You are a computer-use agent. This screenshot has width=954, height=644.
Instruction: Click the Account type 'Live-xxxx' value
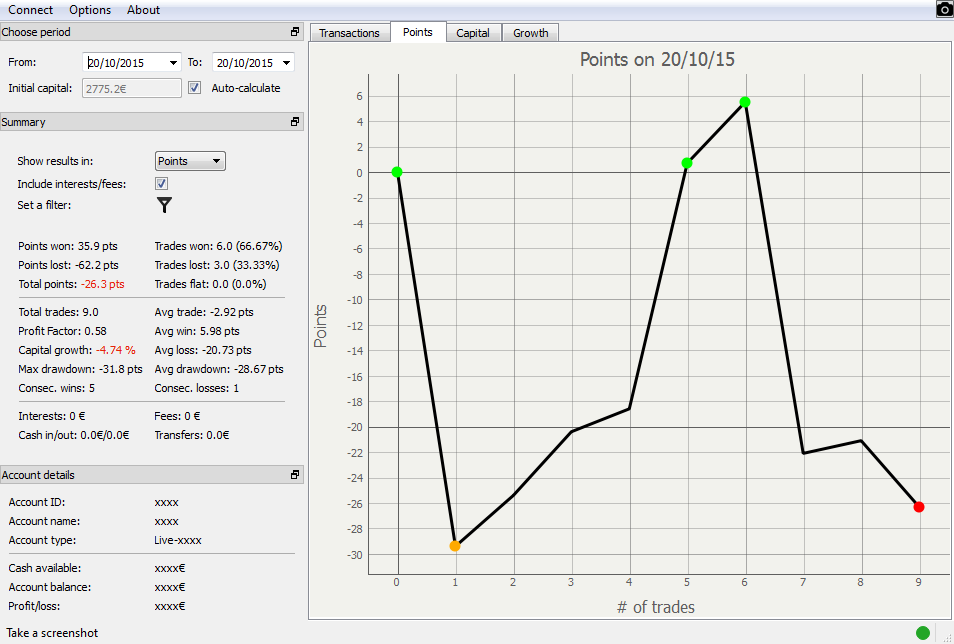(178, 541)
